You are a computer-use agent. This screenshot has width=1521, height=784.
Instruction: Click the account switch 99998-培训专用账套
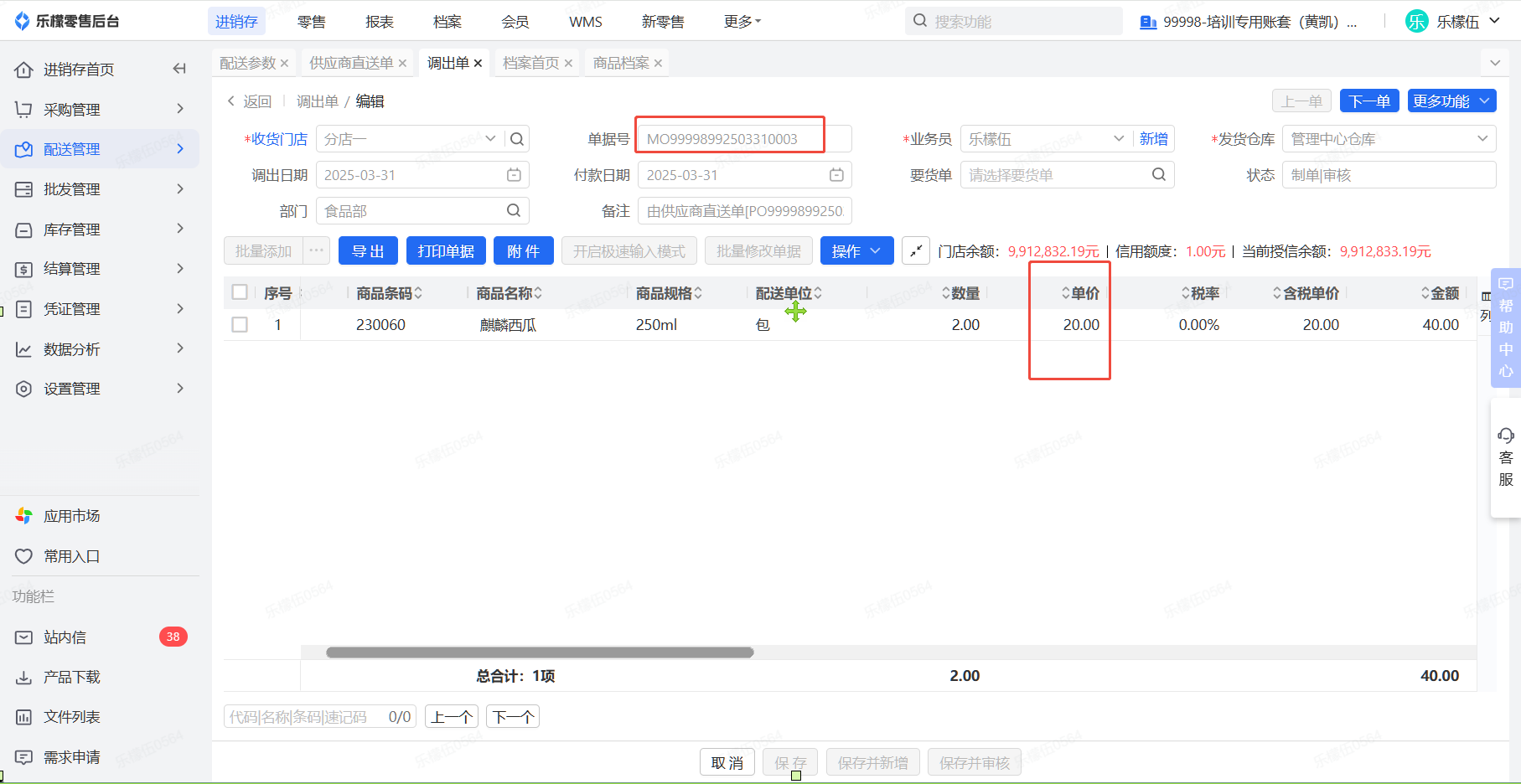coord(1248,22)
